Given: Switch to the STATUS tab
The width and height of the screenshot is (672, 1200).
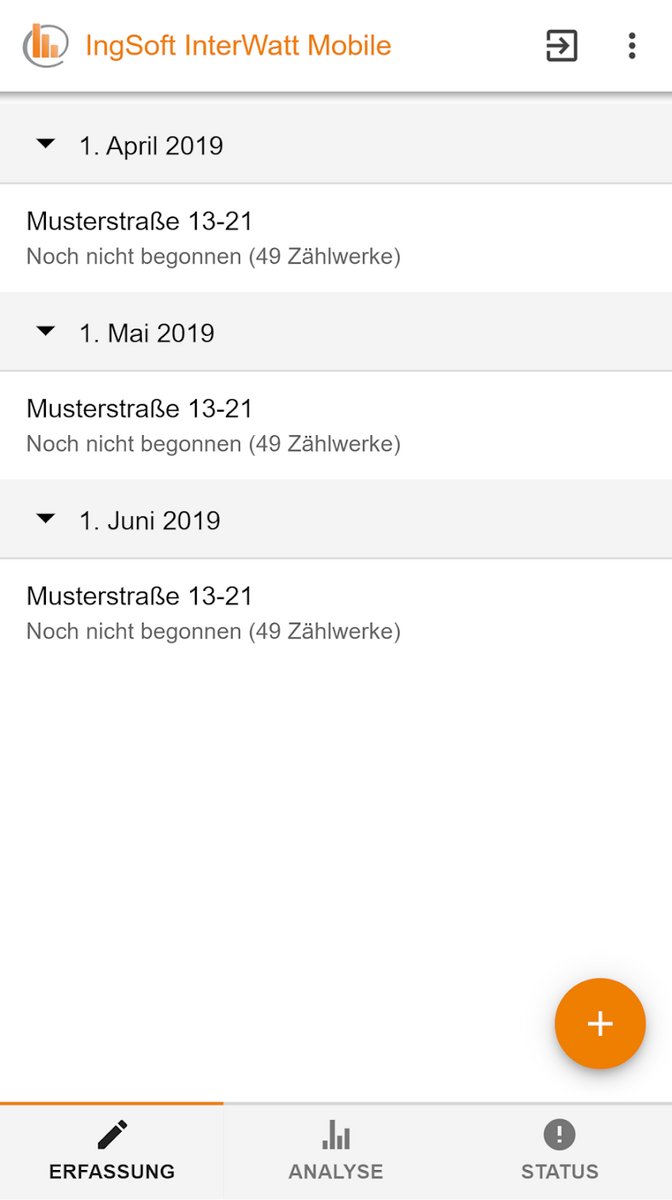Looking at the screenshot, I should tap(560, 1171).
